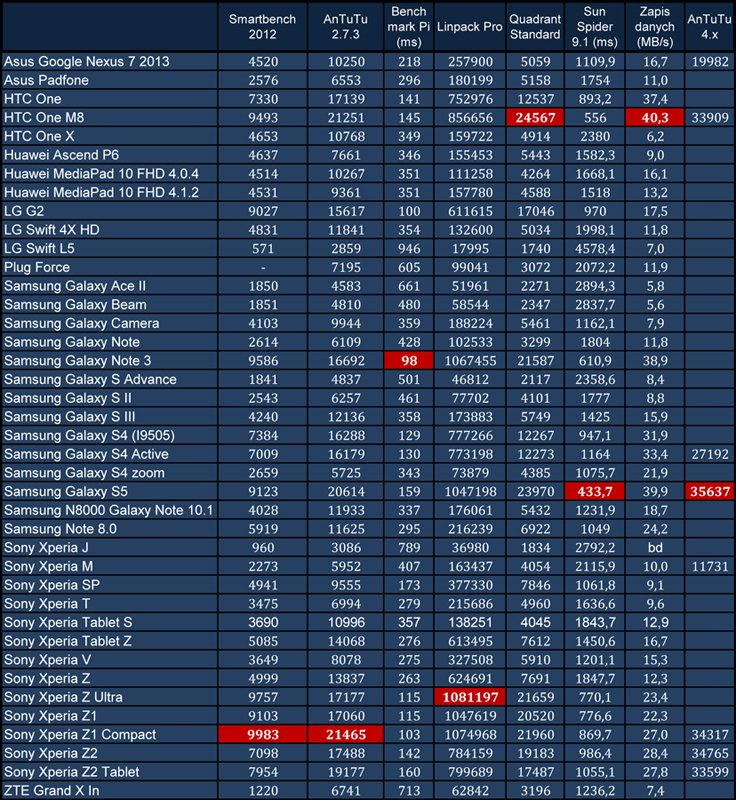Click highlighted write speed value 40,3
This screenshot has height=800, width=736.
tap(655, 118)
